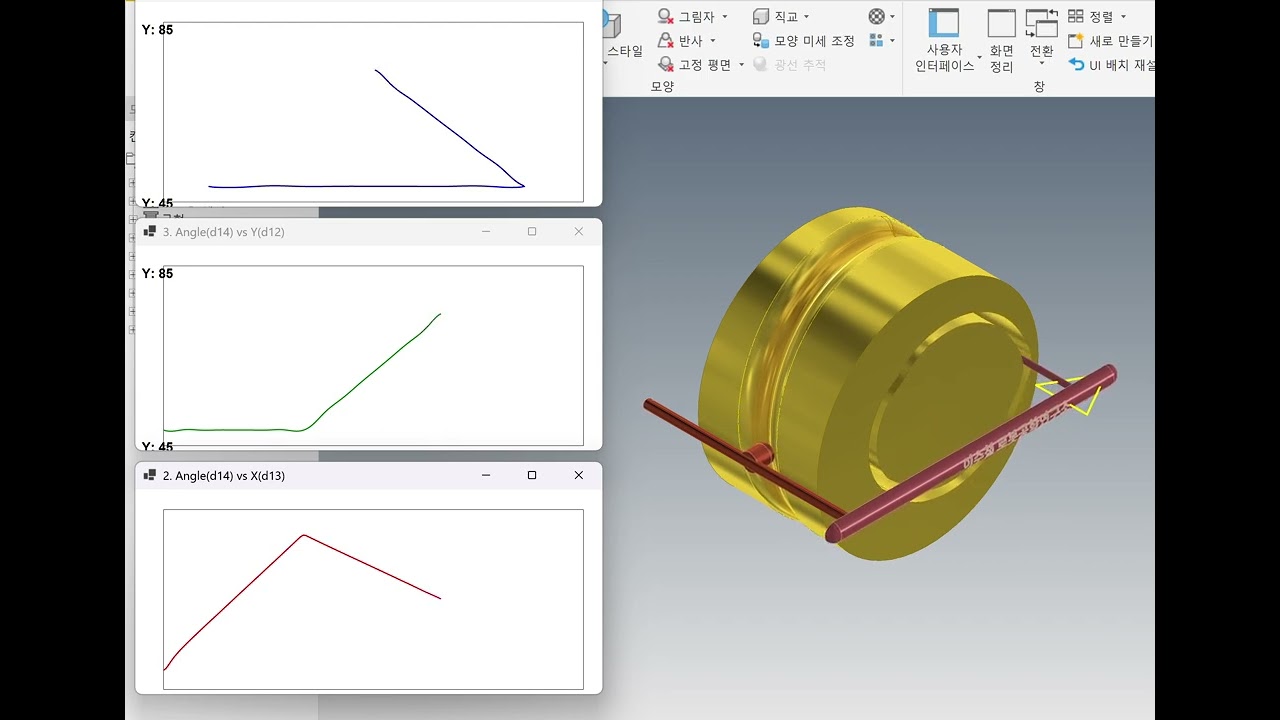Toggle the 고정 평면 ground plane
Screen dimensions: 1280x720
point(695,65)
